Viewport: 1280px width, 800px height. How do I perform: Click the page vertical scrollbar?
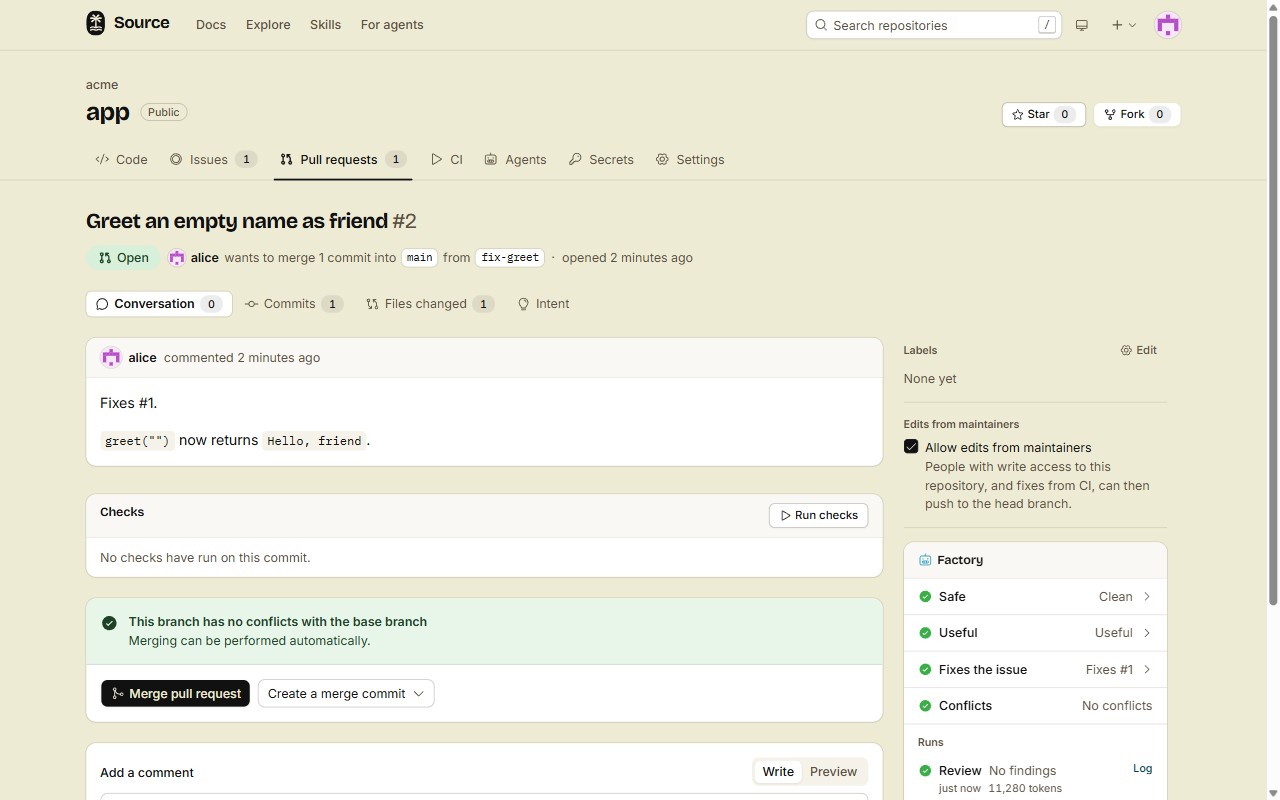[1273, 310]
